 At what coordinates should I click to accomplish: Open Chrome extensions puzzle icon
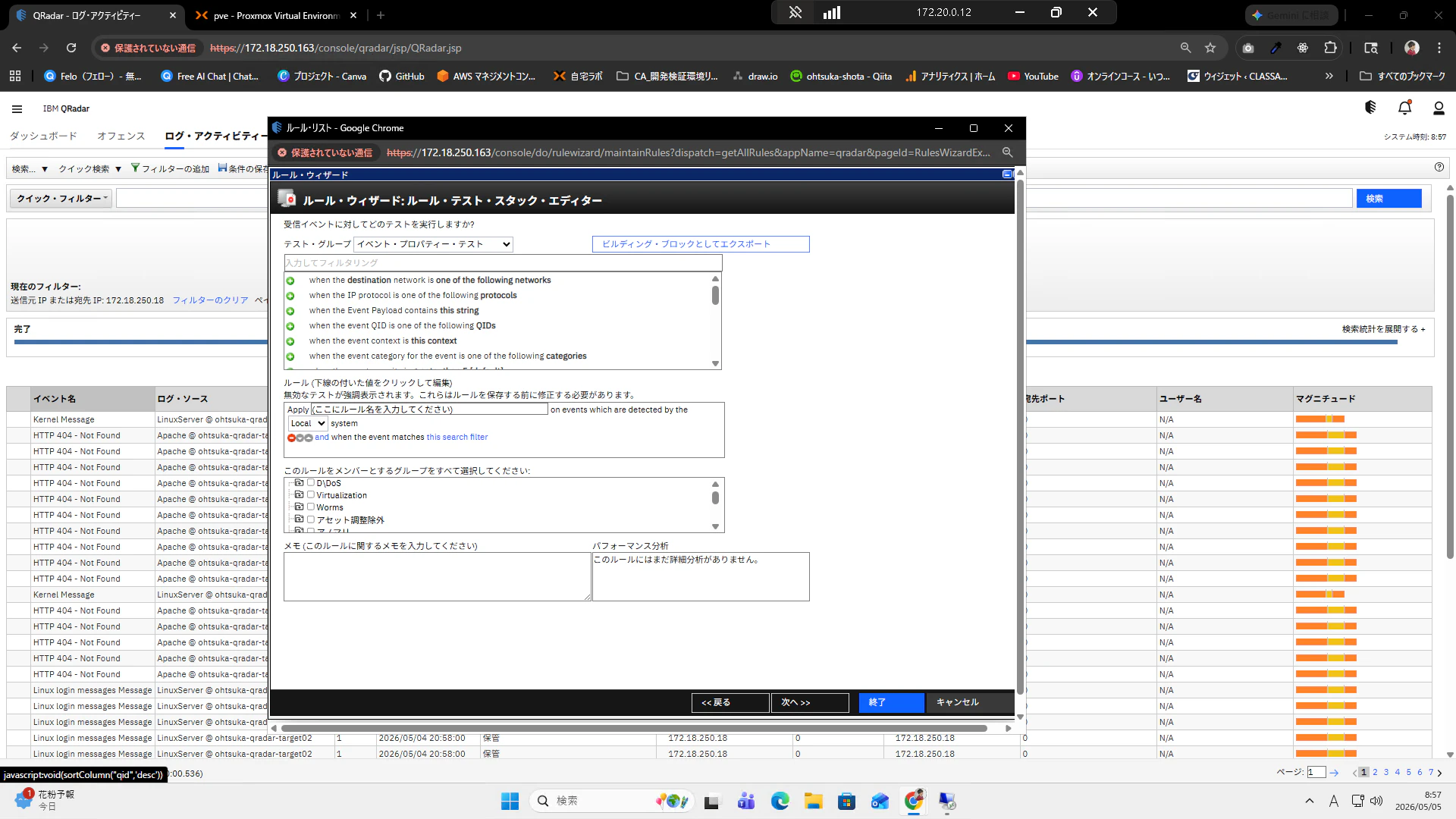tap(1330, 48)
